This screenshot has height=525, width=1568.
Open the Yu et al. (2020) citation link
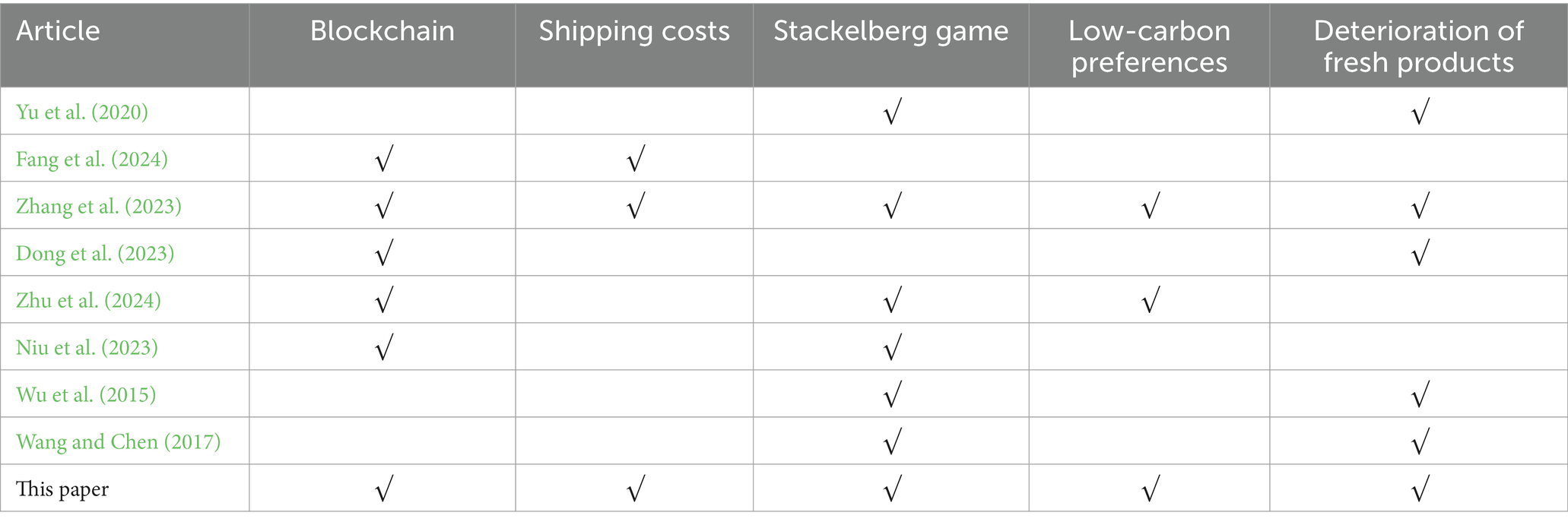(x=82, y=112)
